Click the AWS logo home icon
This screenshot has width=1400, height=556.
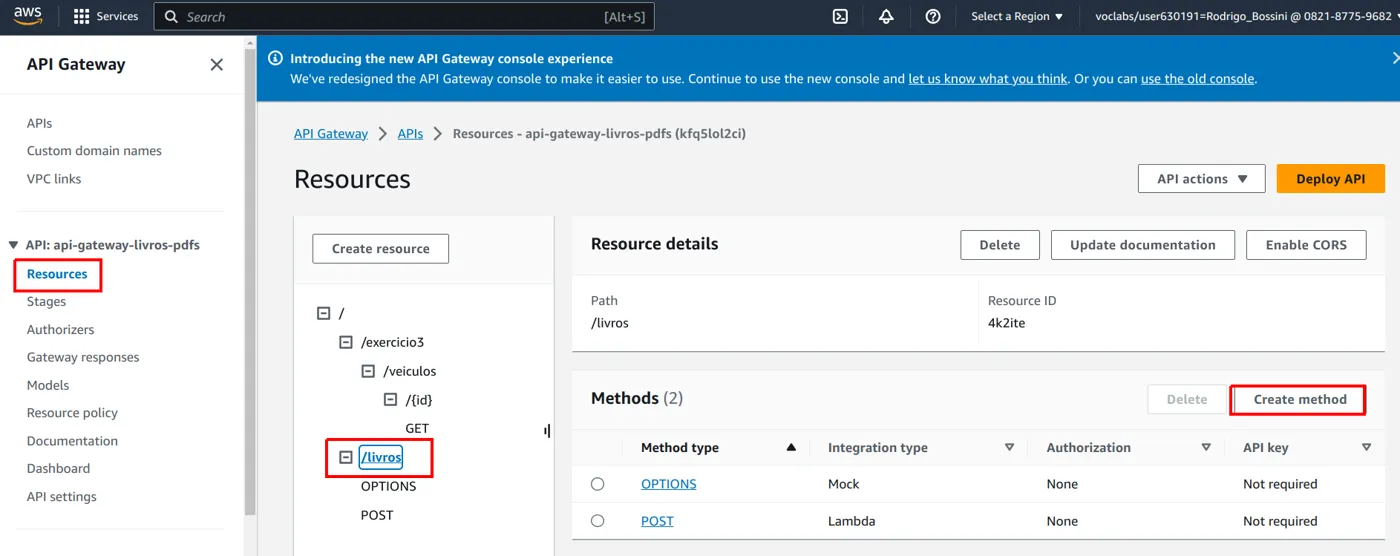27,17
